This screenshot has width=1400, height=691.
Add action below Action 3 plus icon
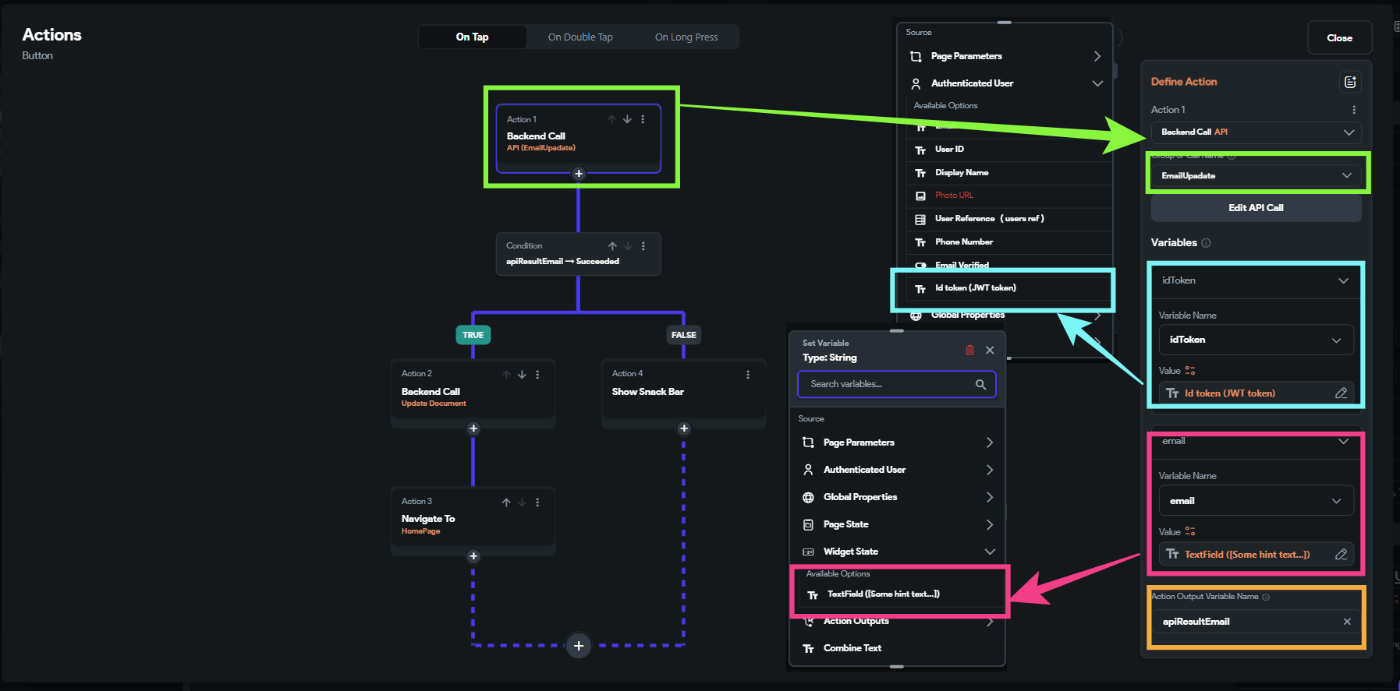pyautogui.click(x=473, y=556)
